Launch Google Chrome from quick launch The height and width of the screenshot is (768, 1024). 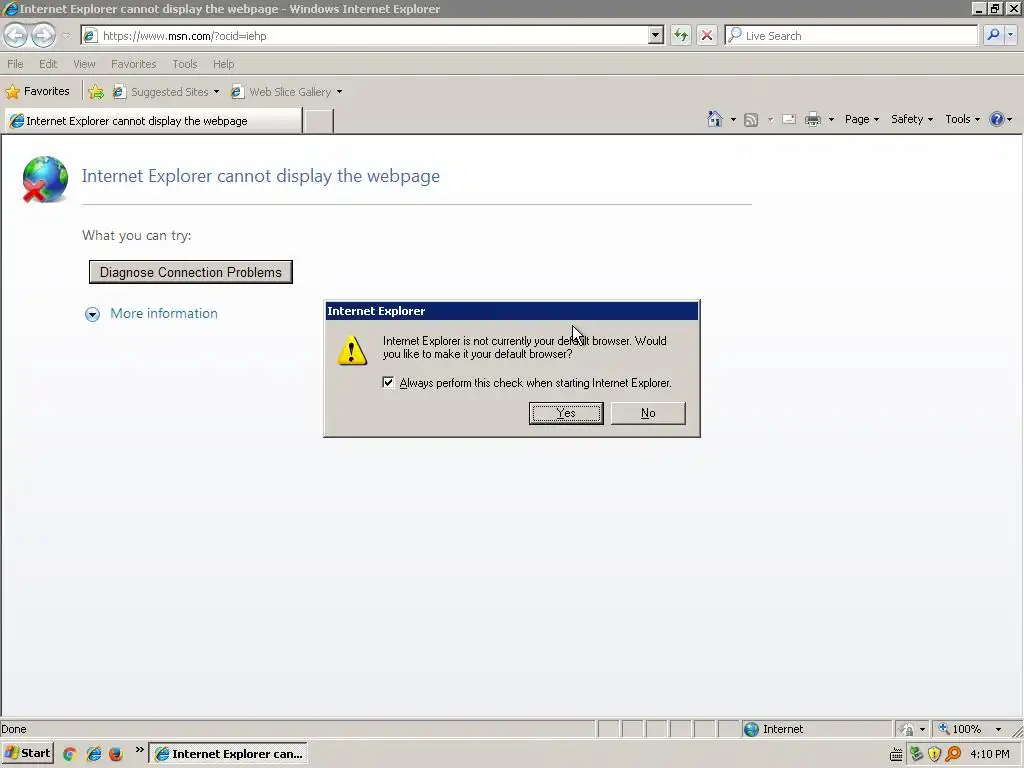(x=70, y=754)
